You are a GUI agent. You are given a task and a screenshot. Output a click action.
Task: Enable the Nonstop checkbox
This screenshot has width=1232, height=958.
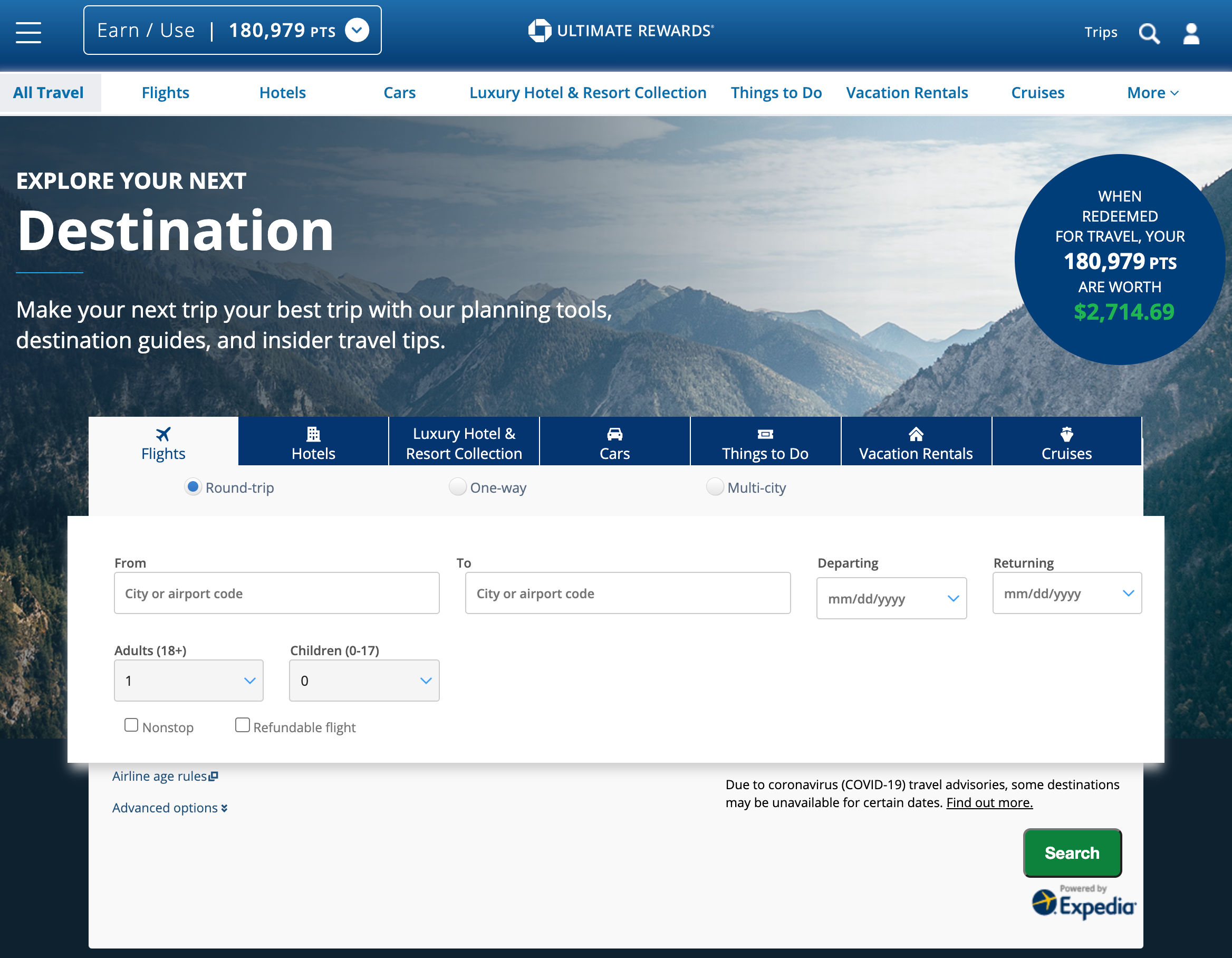(x=131, y=724)
